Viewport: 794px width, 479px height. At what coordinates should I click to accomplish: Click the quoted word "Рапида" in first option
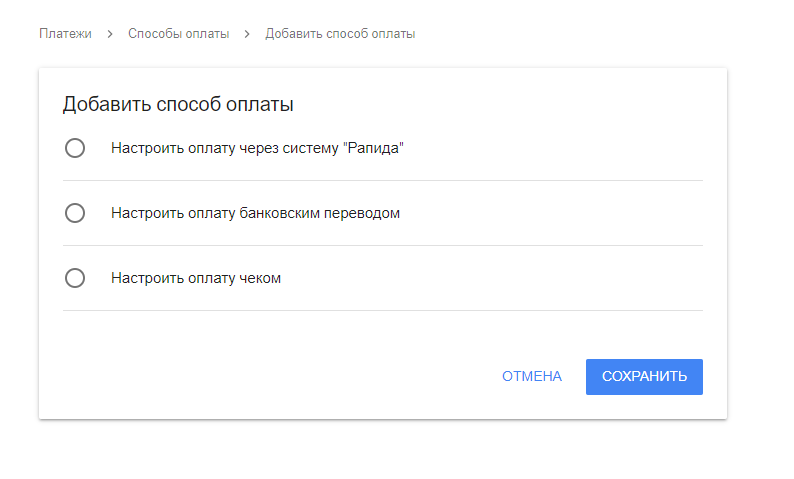coord(373,148)
